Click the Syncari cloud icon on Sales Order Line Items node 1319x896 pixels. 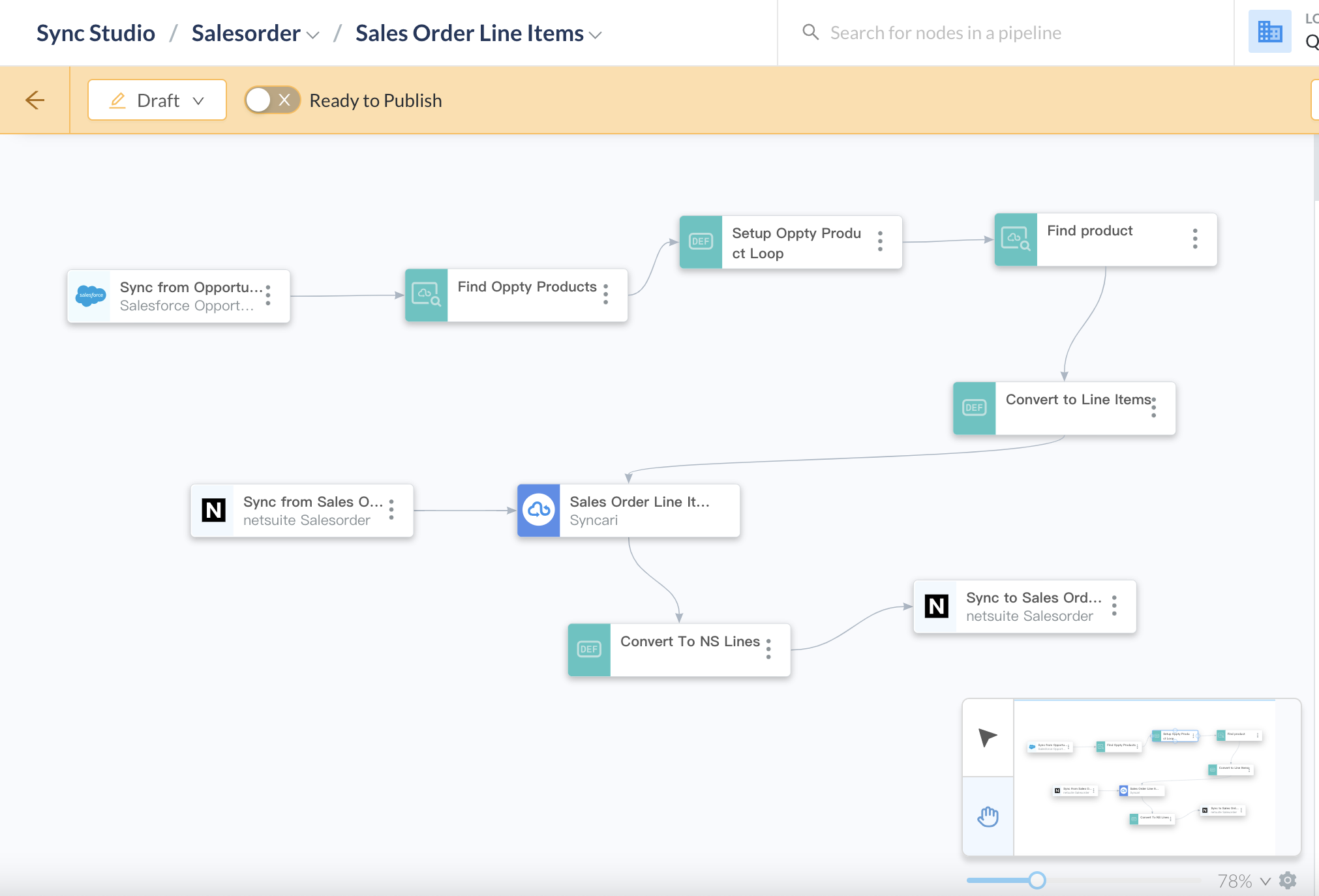tap(539, 510)
